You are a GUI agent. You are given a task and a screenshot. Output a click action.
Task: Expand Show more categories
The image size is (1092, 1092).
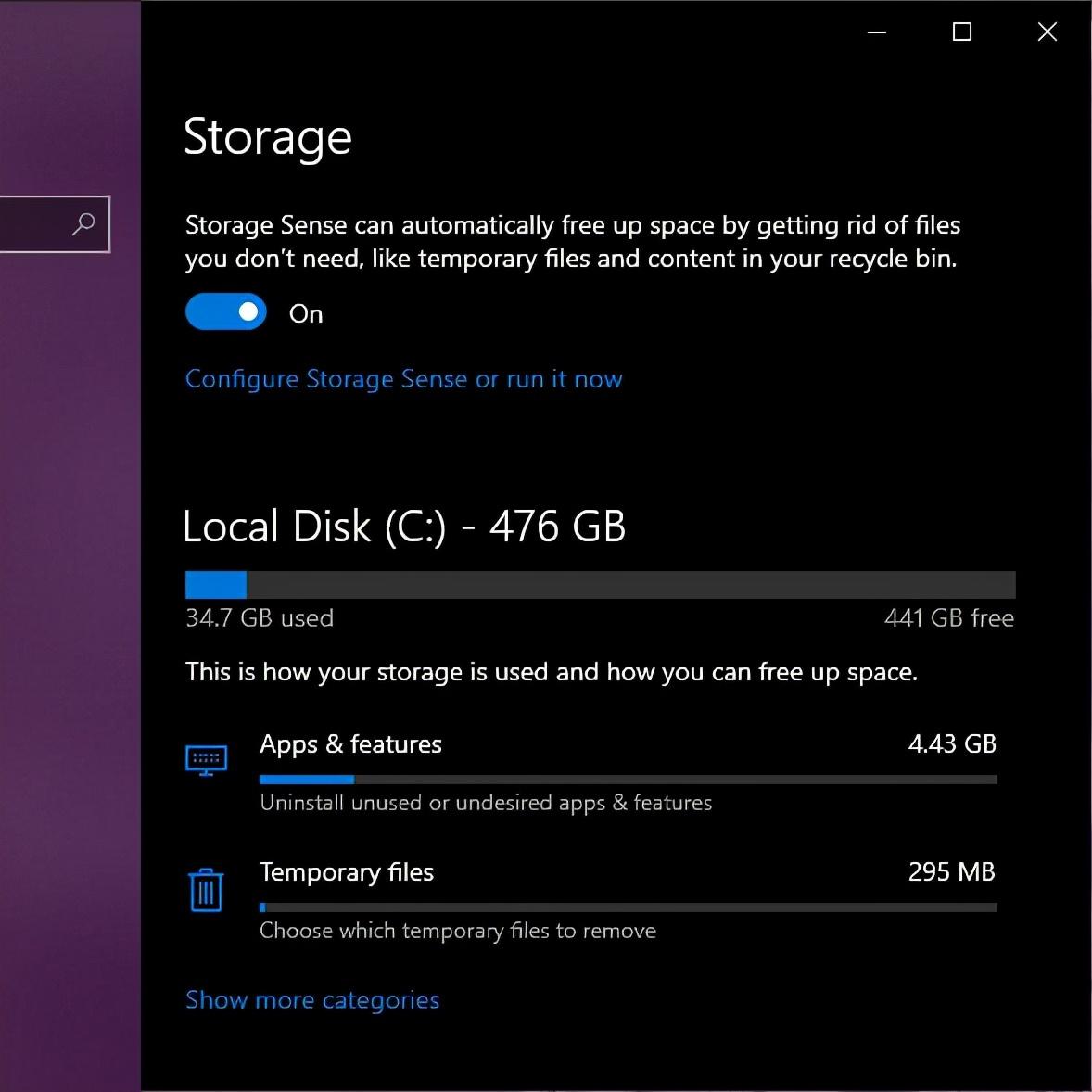point(312,999)
